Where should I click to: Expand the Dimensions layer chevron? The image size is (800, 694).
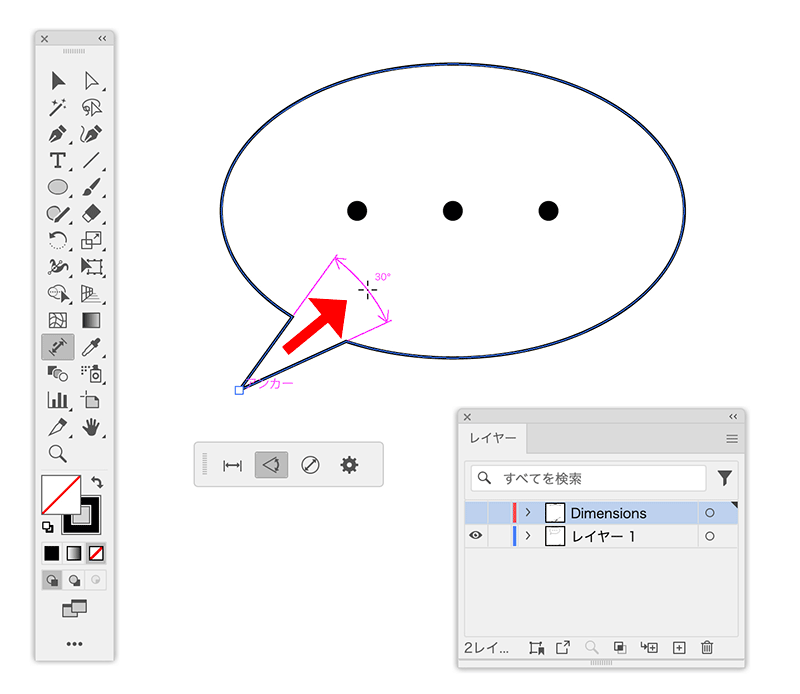pyautogui.click(x=528, y=512)
